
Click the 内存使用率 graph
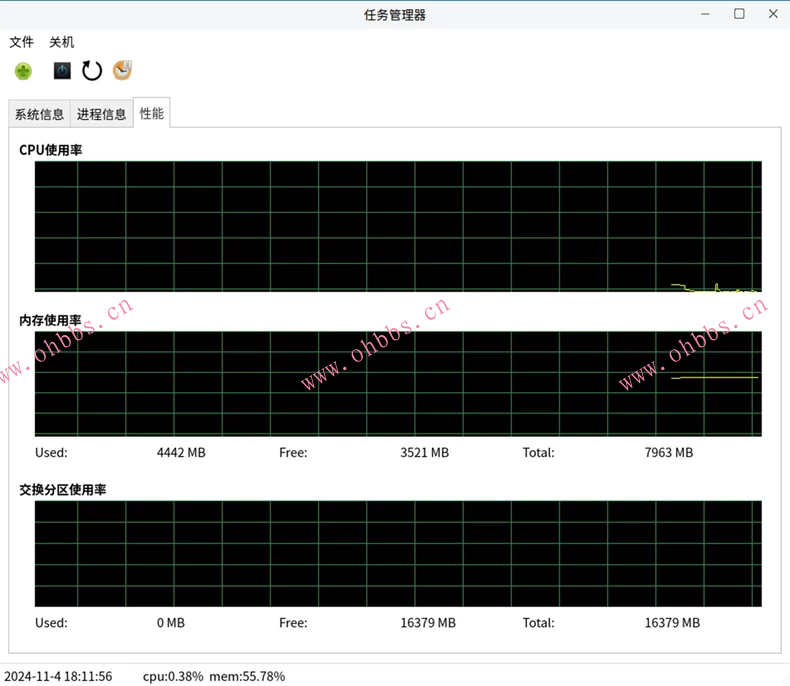coord(398,384)
